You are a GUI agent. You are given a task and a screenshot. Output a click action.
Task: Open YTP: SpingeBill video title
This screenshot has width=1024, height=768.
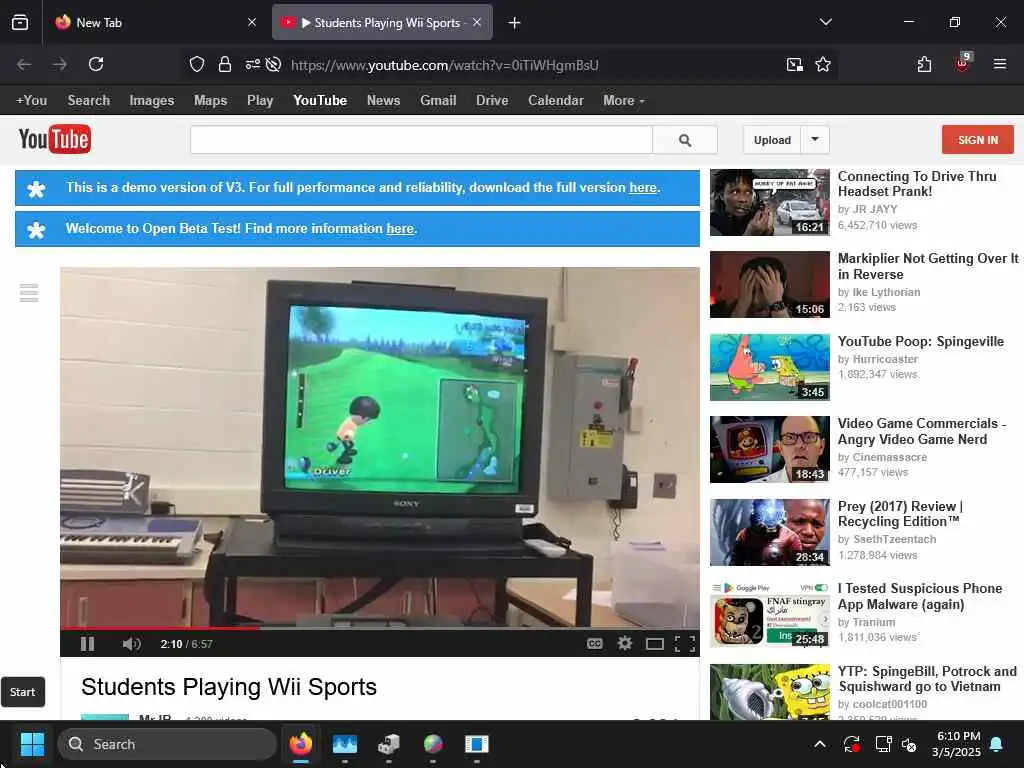click(x=927, y=679)
